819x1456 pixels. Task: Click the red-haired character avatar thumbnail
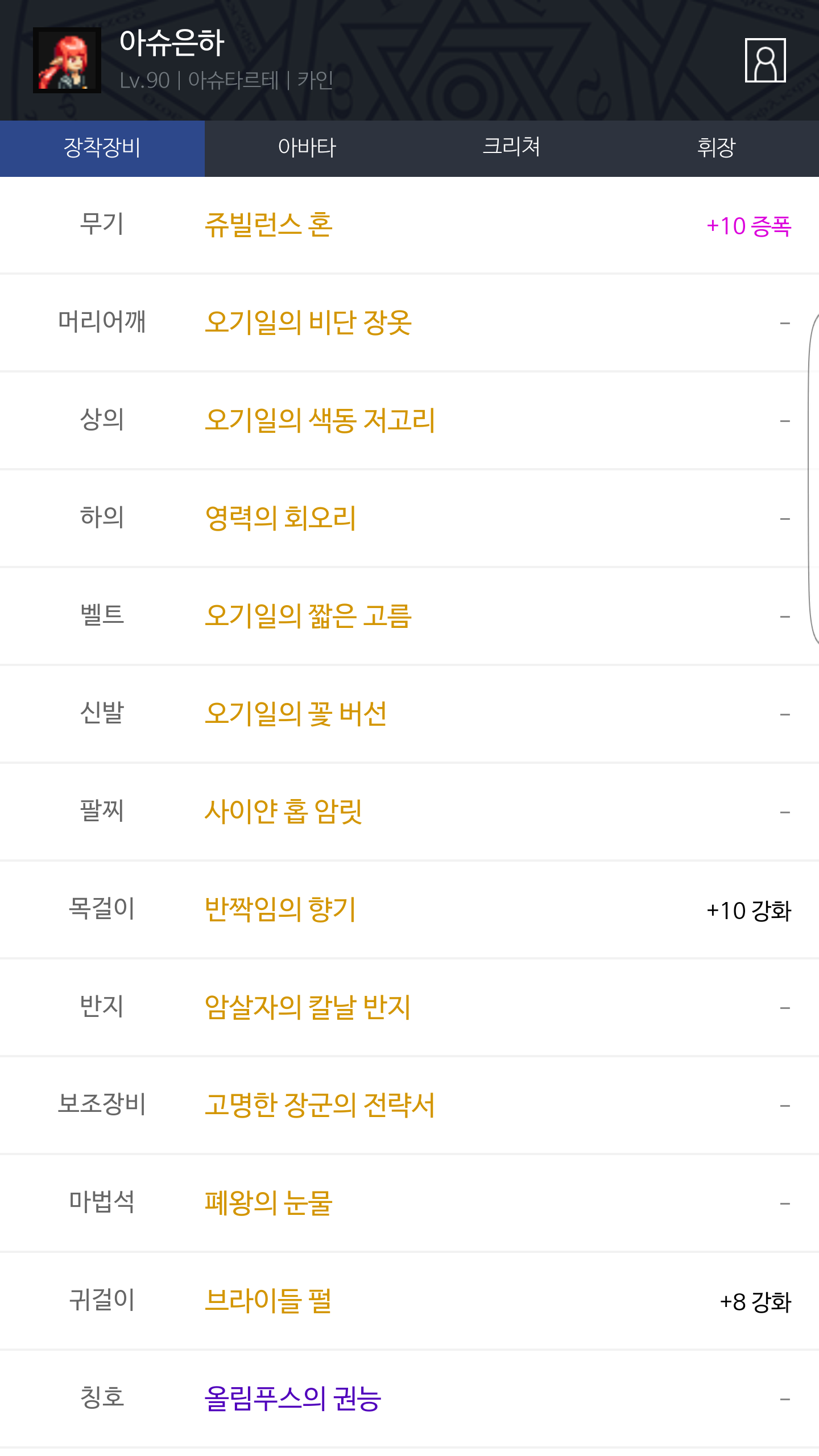click(x=67, y=60)
